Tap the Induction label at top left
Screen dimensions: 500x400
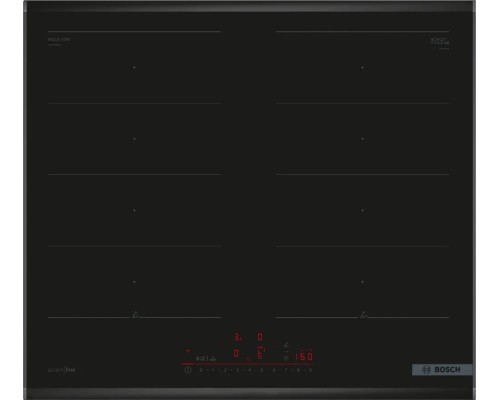coord(59,39)
